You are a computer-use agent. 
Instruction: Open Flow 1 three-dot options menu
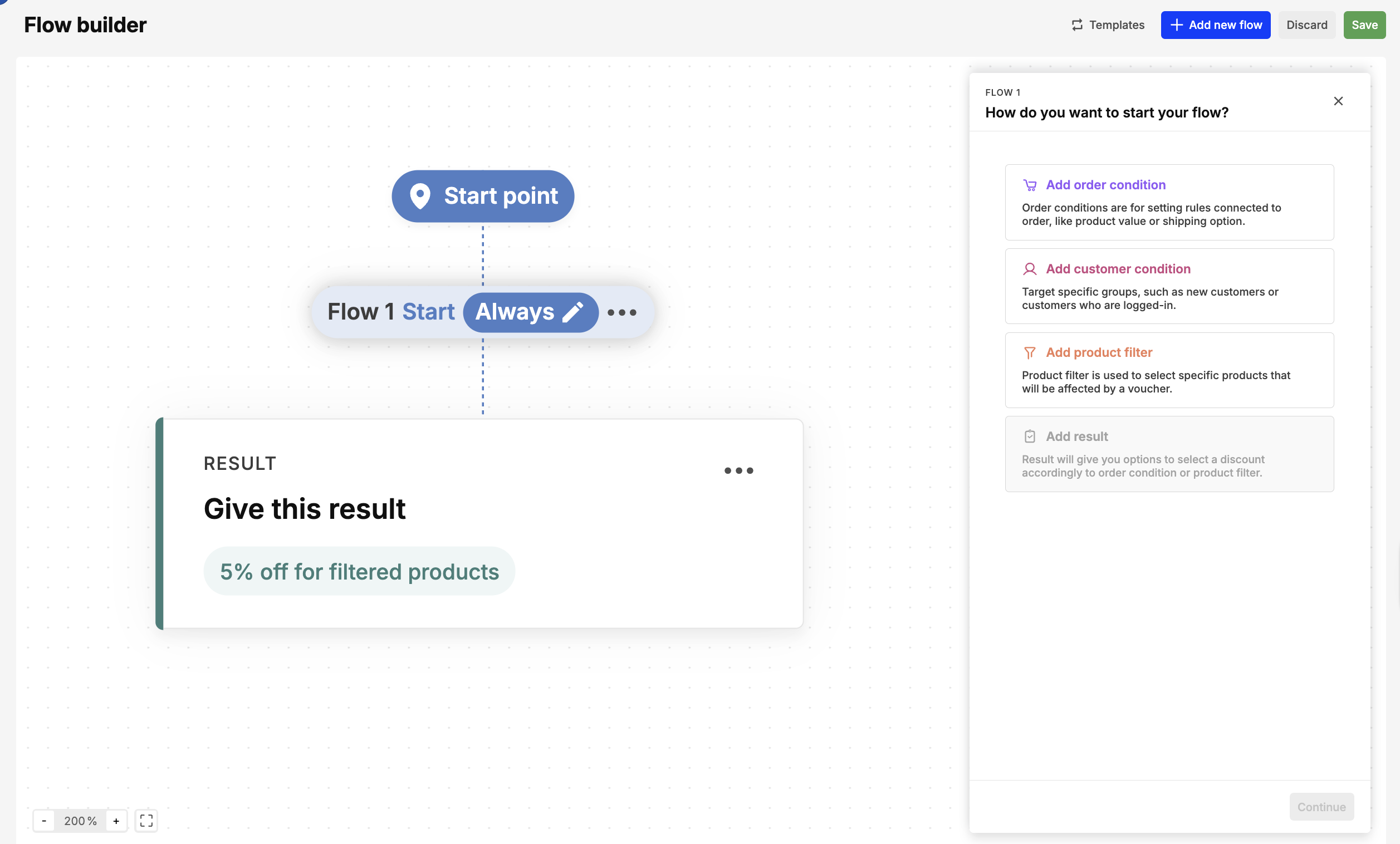[x=621, y=312]
